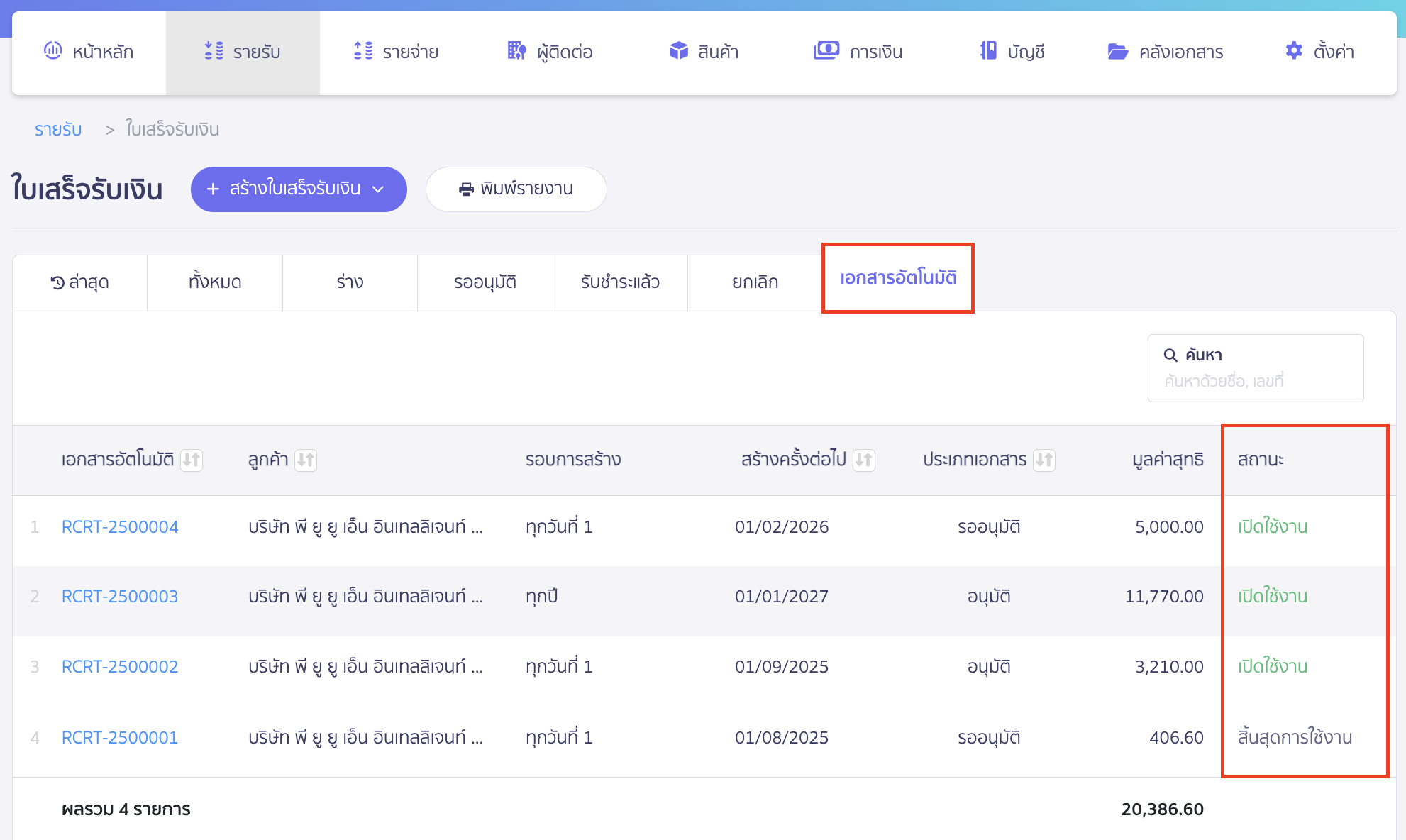Click the print report button
The height and width of the screenshot is (840, 1406).
coord(516,189)
